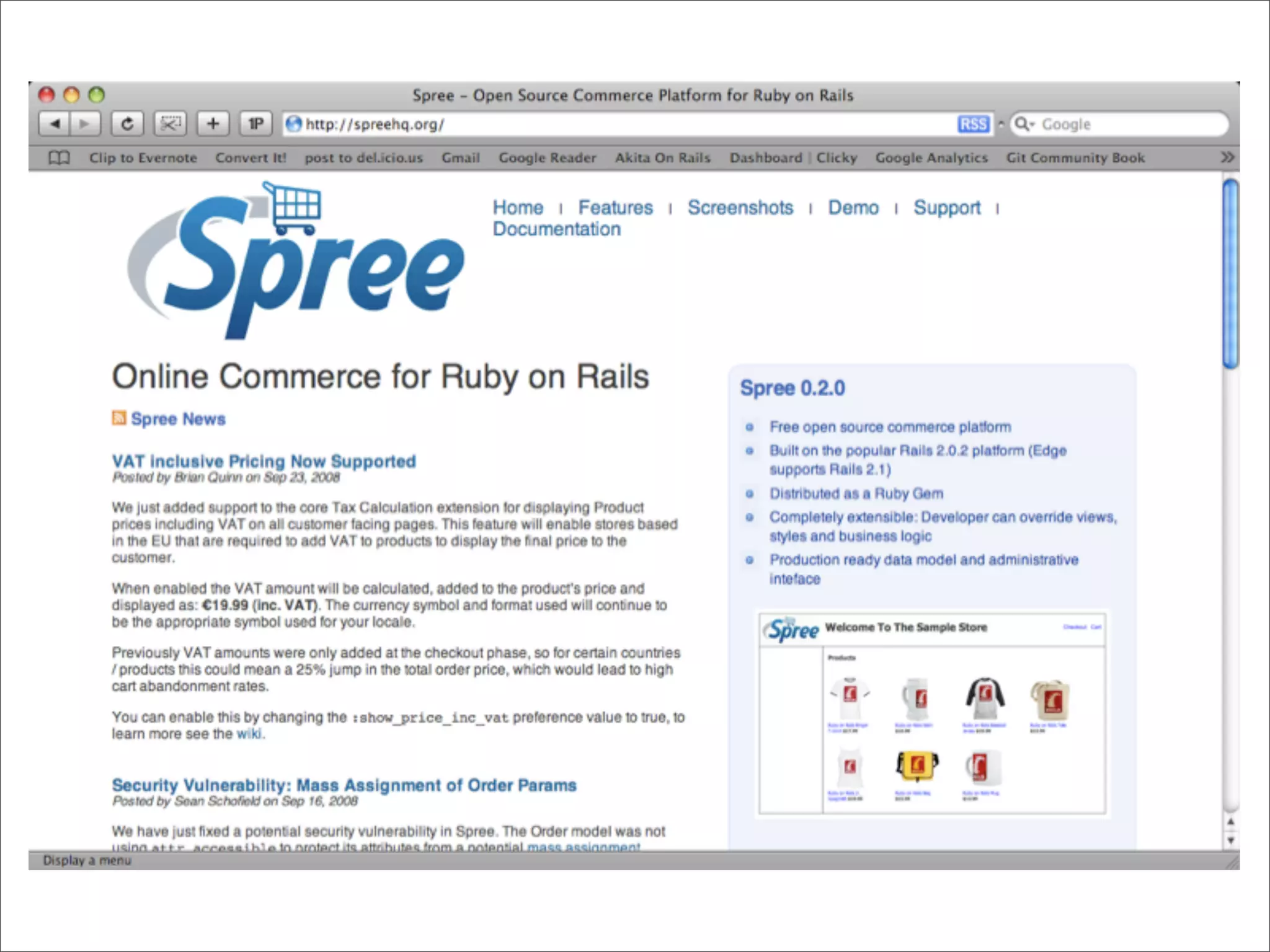Follow the wiki link in the VAT post
The image size is (1270, 952).
pyautogui.click(x=249, y=734)
